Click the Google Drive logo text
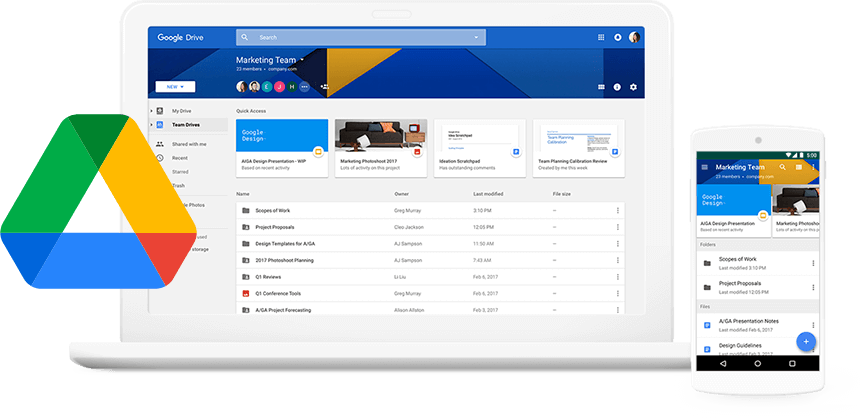Screen dimensions: 860x418 click(x=180, y=37)
